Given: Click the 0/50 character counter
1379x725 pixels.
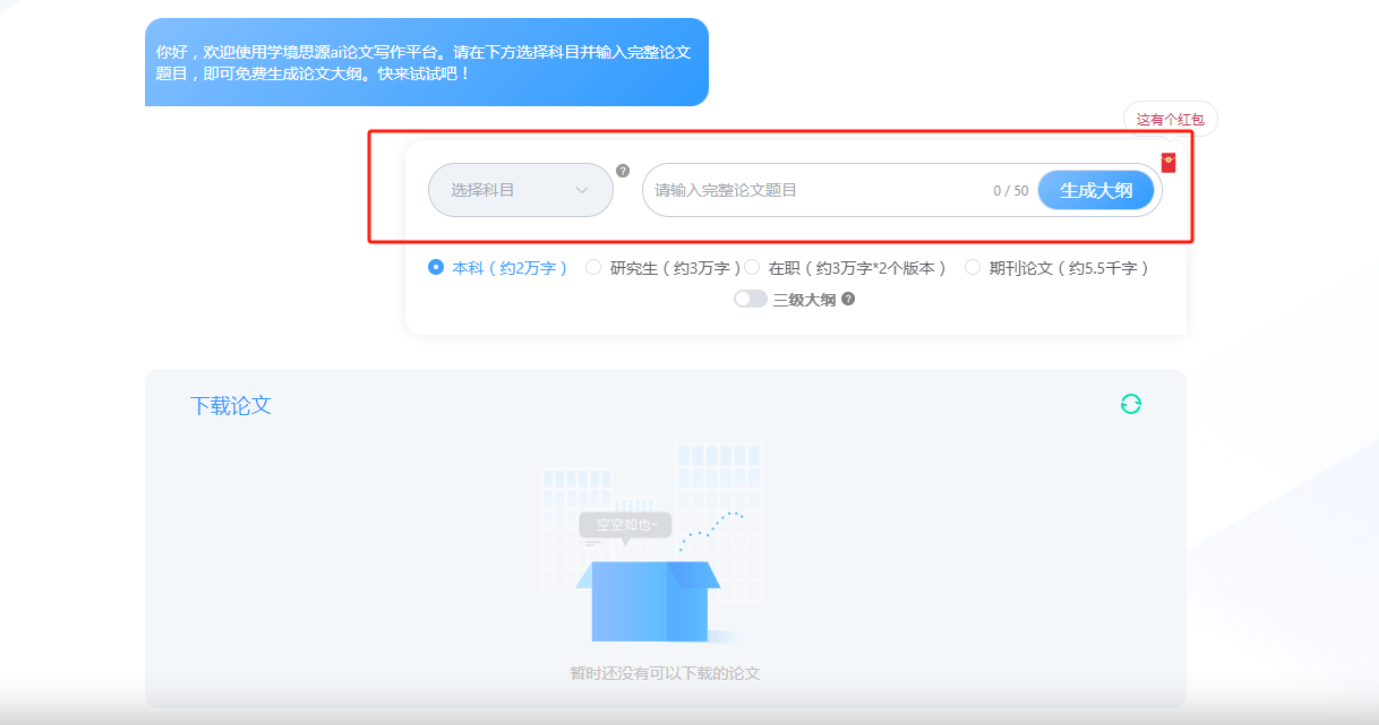Looking at the screenshot, I should pos(1009,190).
